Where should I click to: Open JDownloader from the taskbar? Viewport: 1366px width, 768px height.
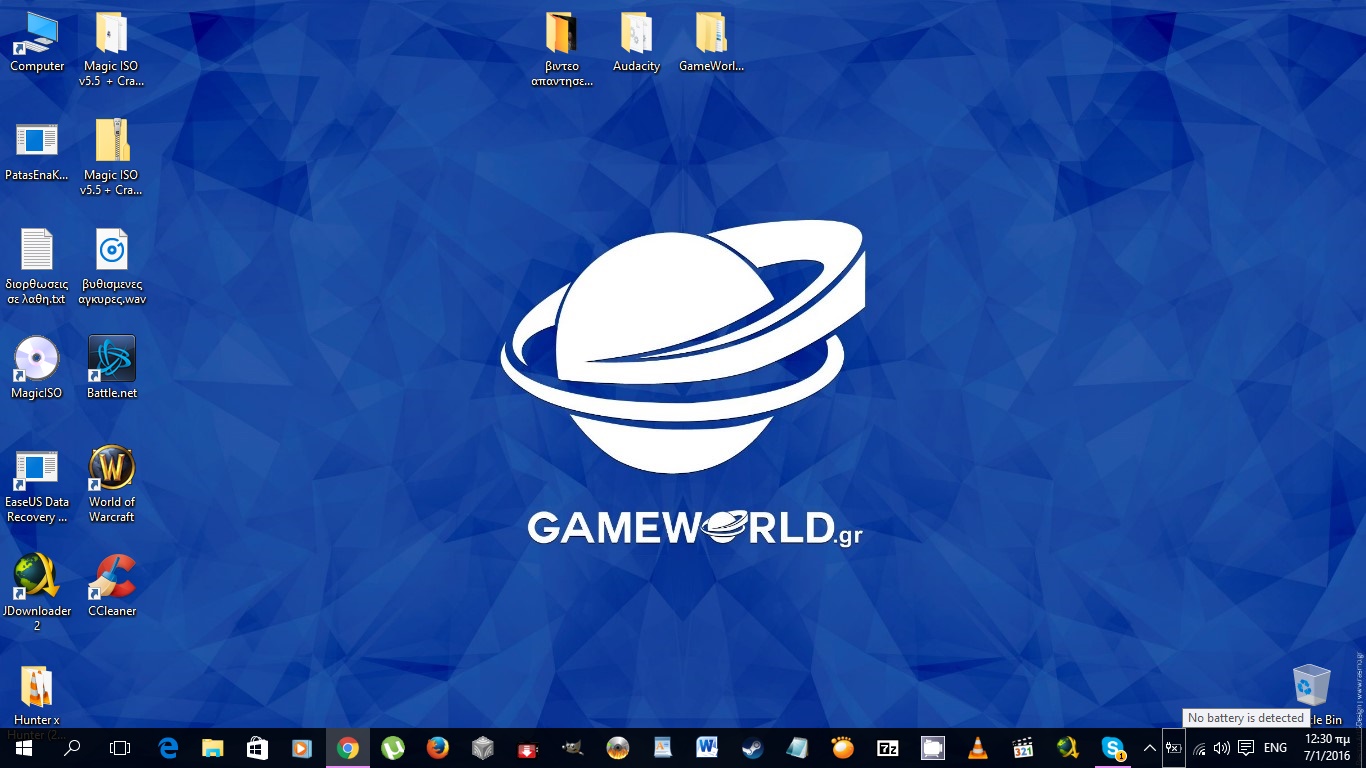(x=1067, y=748)
